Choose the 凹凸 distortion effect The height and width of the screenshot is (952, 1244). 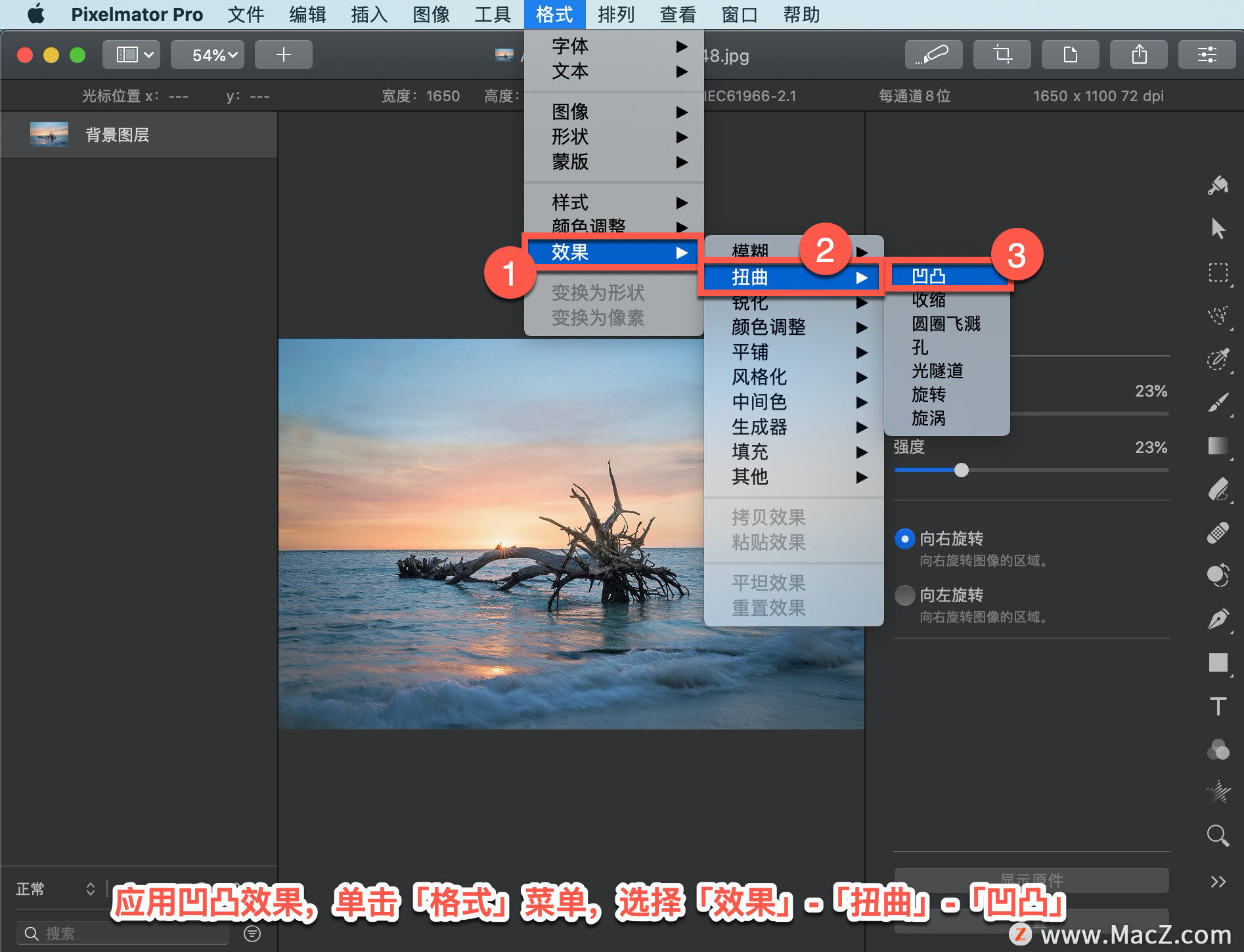coord(948,276)
